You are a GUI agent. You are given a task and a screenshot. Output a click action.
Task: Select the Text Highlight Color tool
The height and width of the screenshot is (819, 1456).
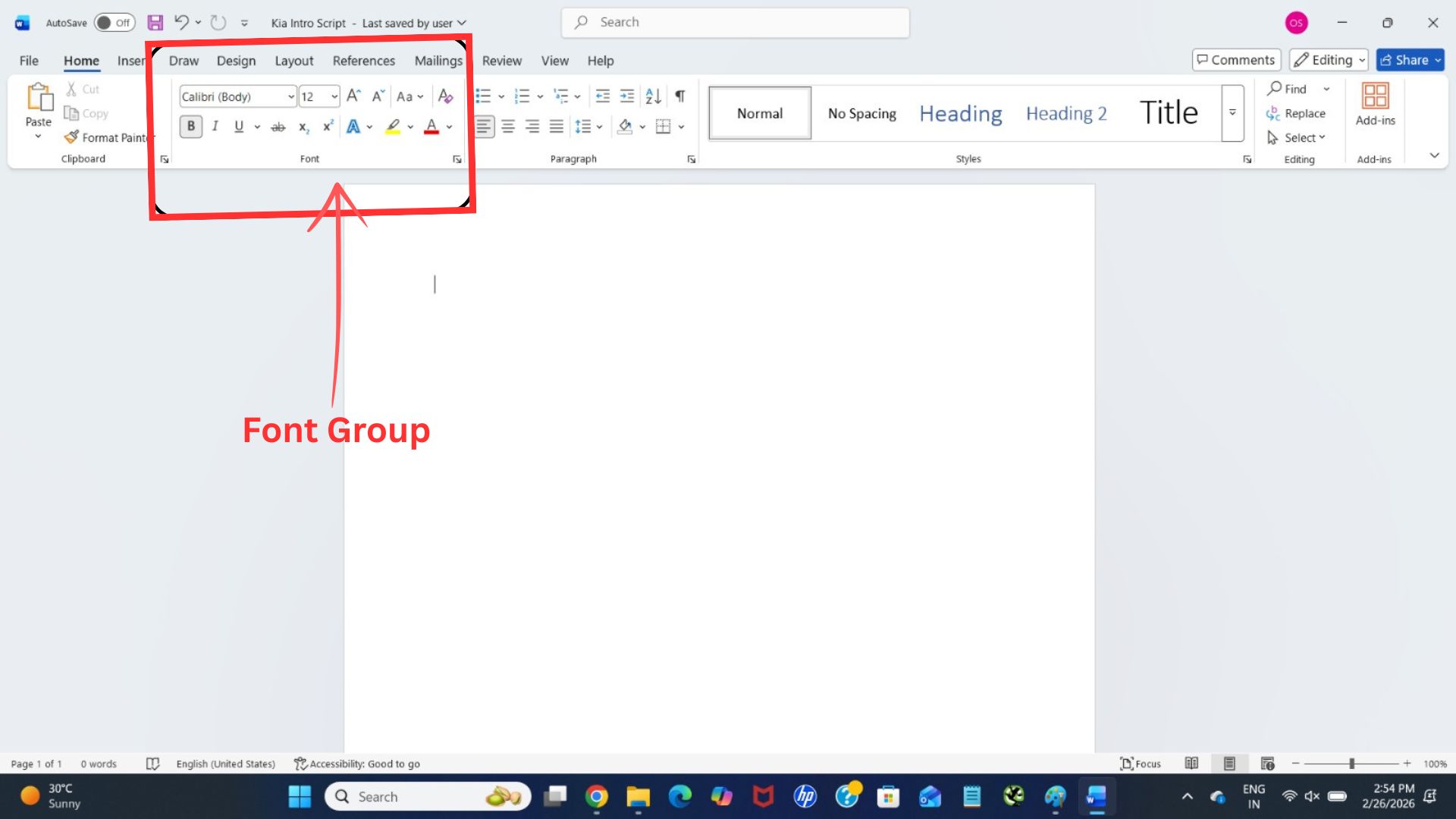392,127
